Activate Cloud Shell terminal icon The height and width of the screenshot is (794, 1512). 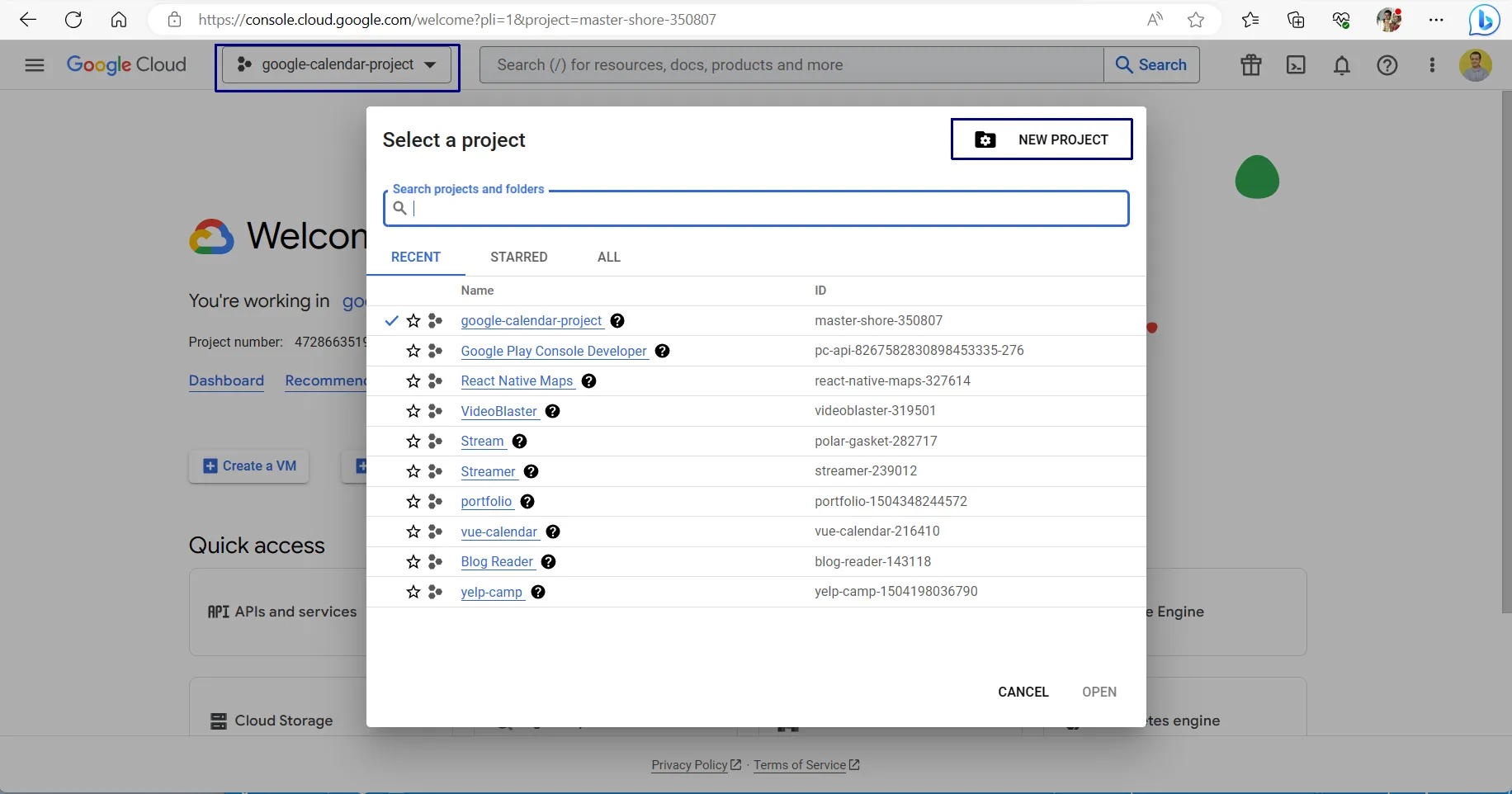click(1297, 65)
